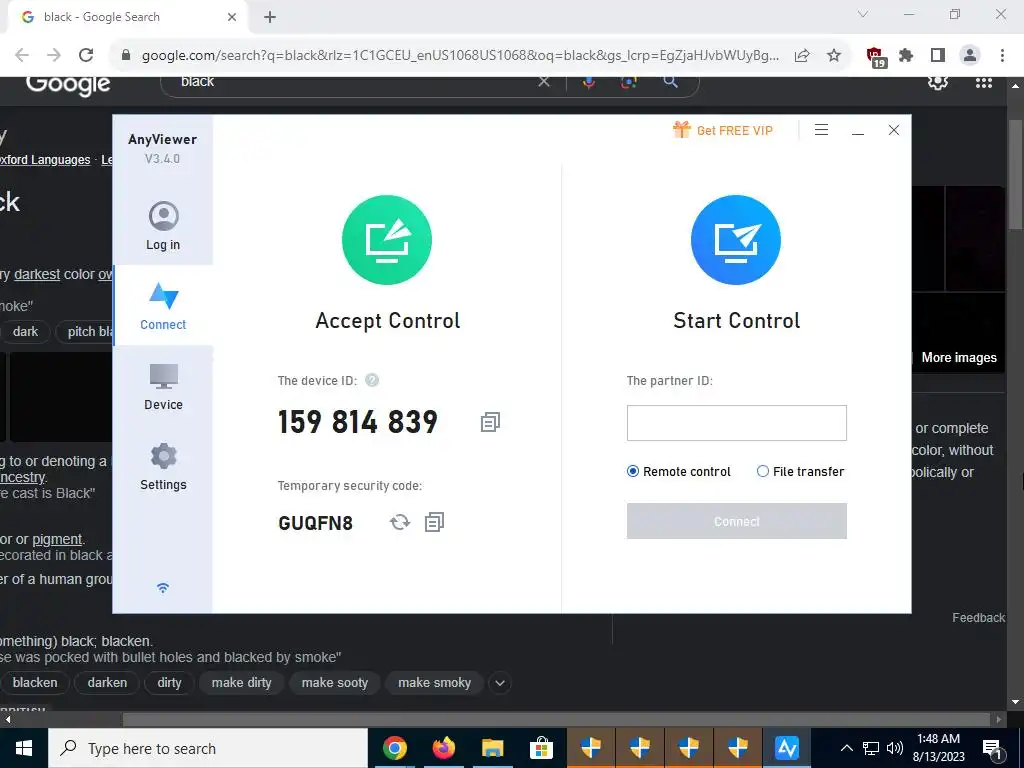This screenshot has height=768, width=1024.
Task: Copy the device ID 159 814 839
Action: pos(490,422)
